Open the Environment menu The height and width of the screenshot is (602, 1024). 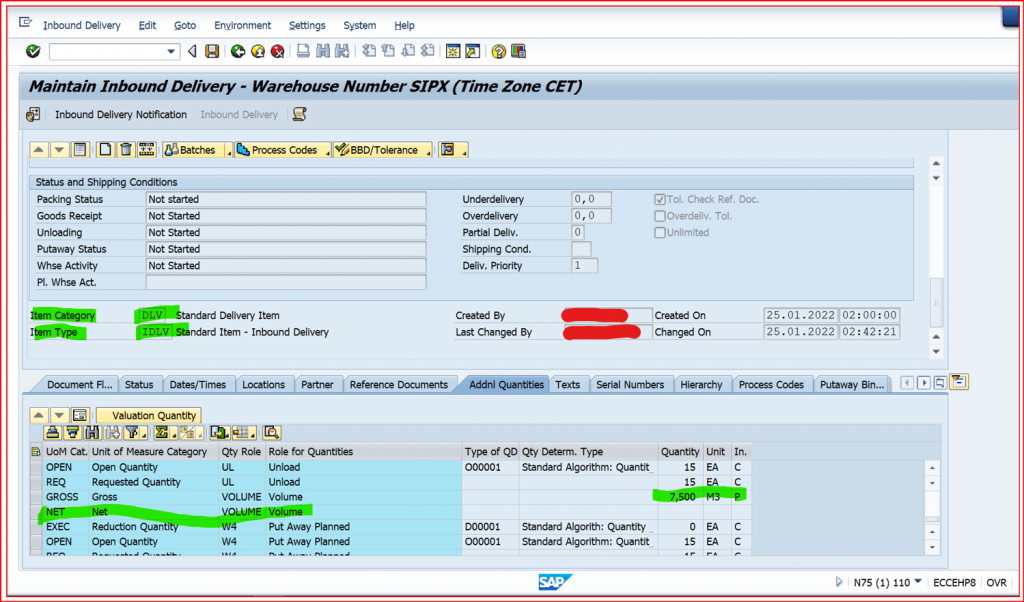242,25
